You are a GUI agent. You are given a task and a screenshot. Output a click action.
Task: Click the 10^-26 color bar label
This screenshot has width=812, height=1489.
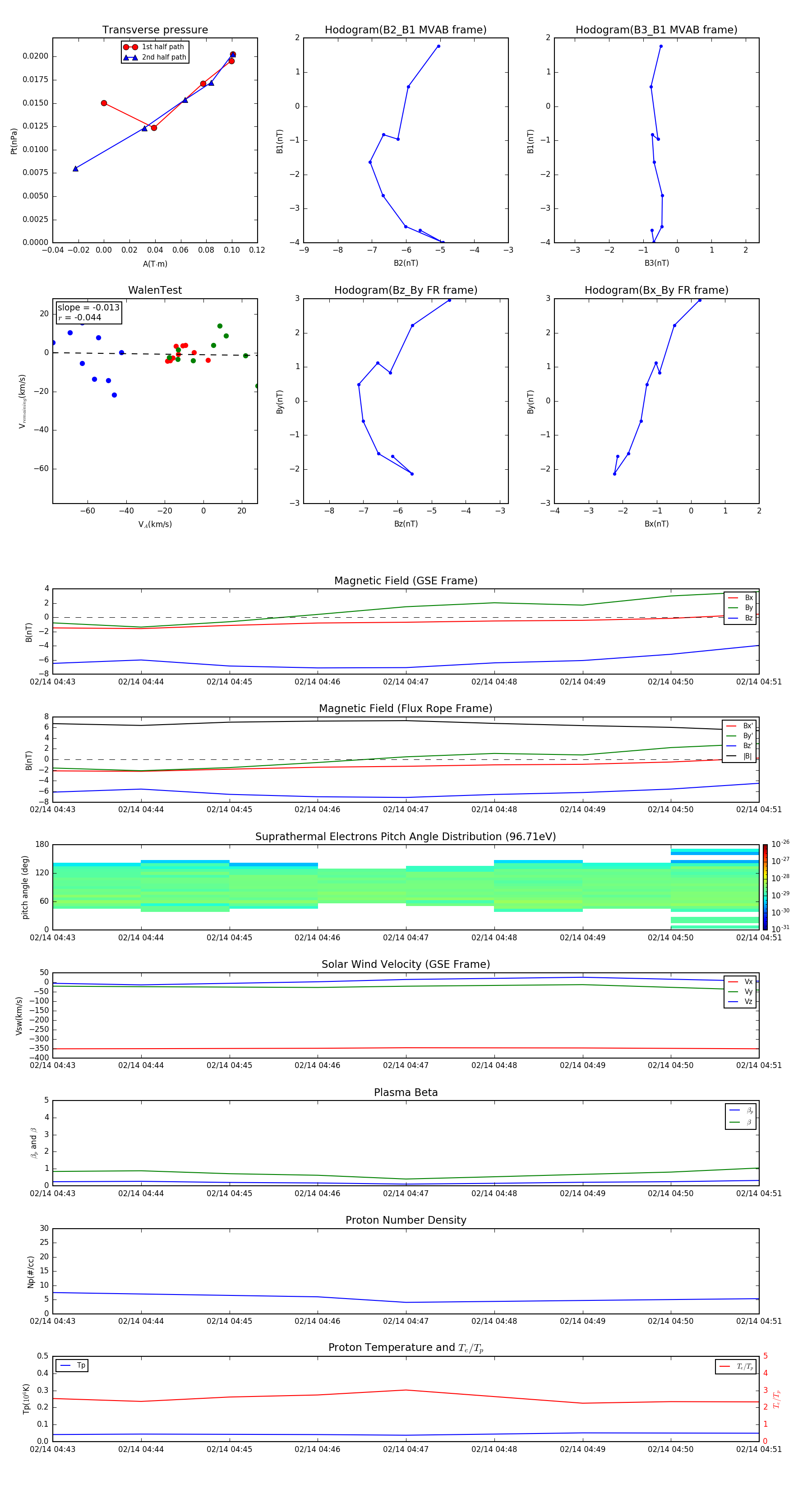coord(780,844)
